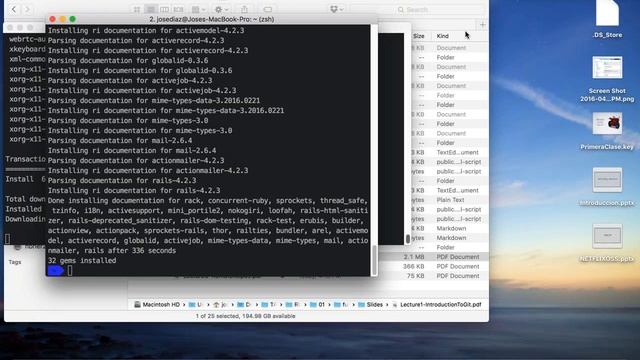The width and height of the screenshot is (640, 360).
Task: Click Lecture1-IntroductionToGit.pdf in path bar
Action: click(436, 304)
